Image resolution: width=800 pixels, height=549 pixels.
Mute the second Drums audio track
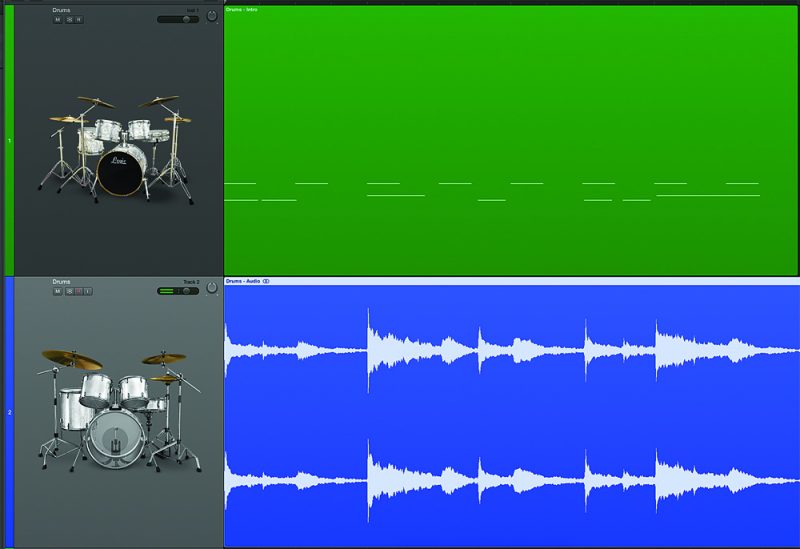[57, 291]
